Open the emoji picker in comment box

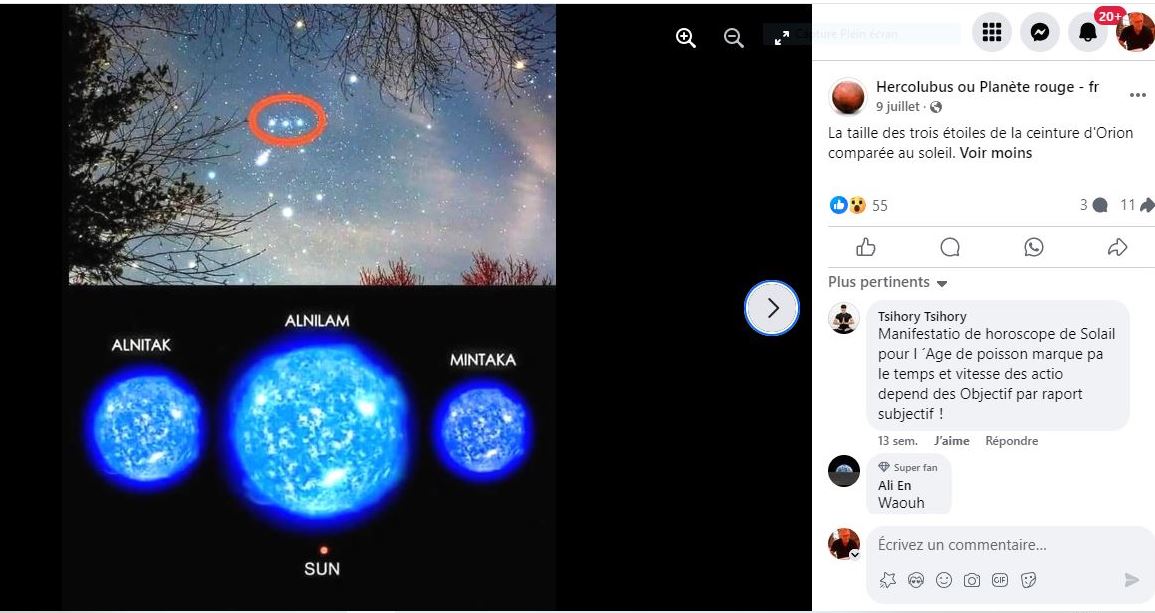click(944, 580)
